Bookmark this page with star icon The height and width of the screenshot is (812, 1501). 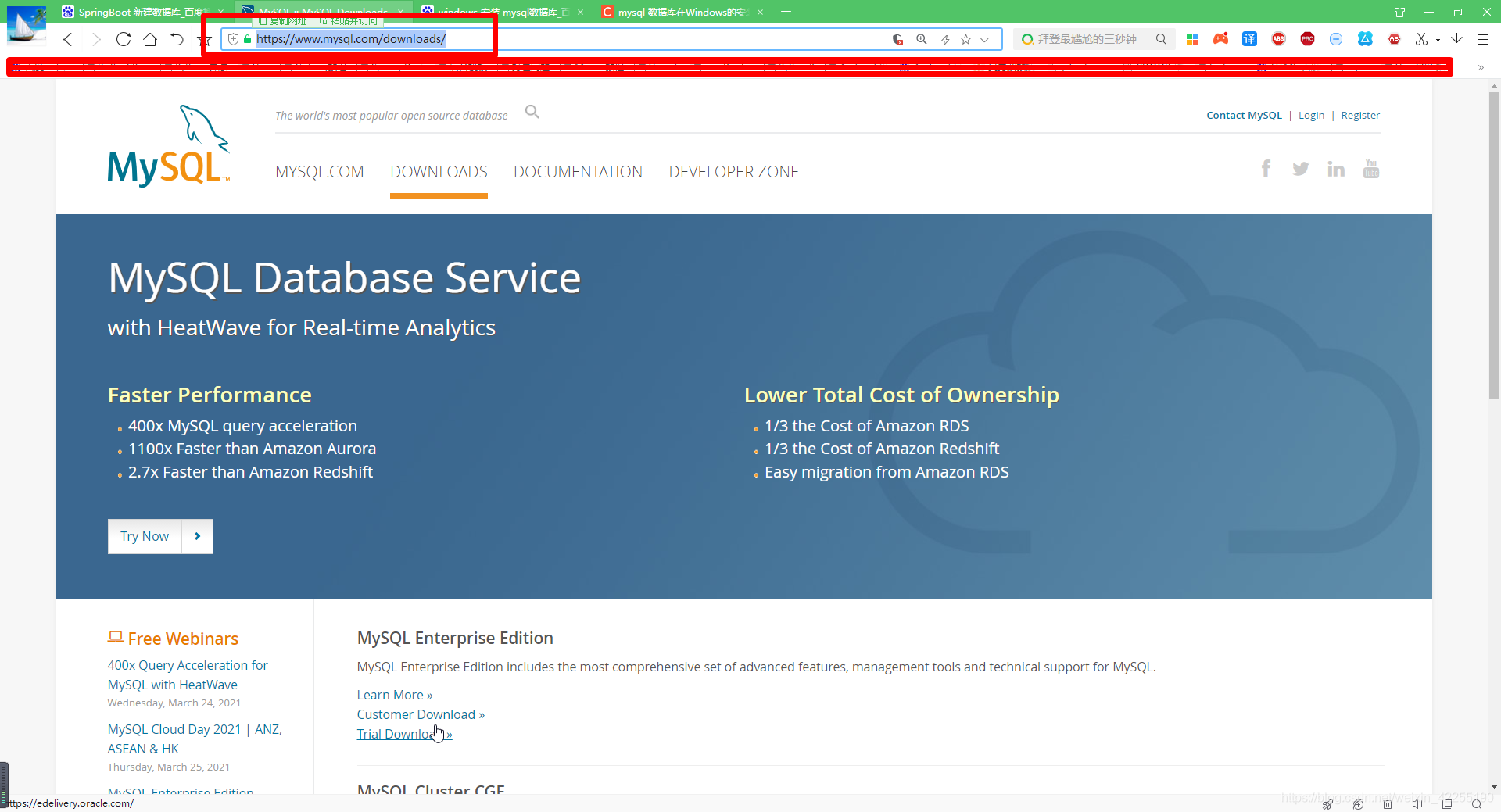coord(966,39)
